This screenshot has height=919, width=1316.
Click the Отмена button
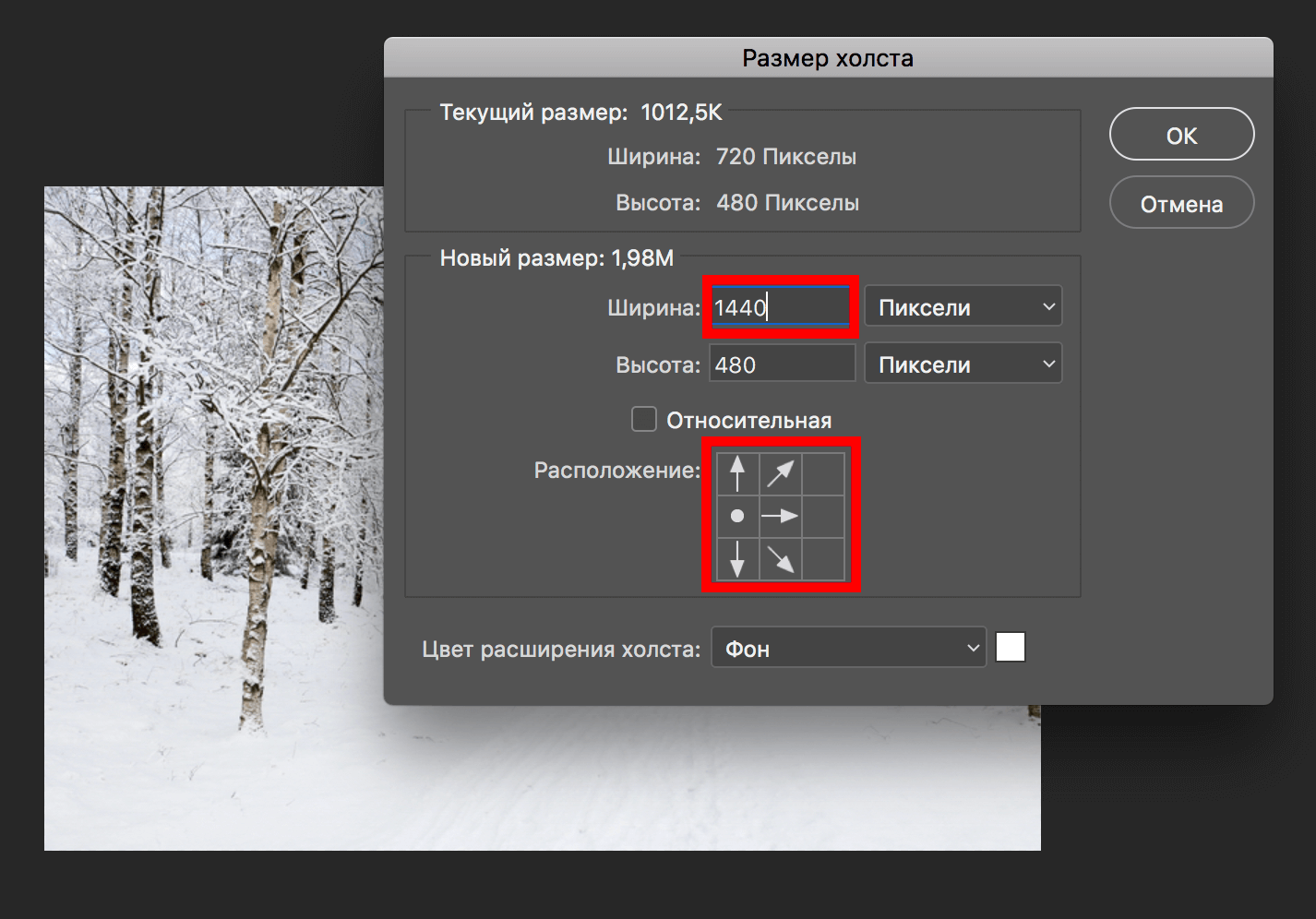pos(1181,203)
